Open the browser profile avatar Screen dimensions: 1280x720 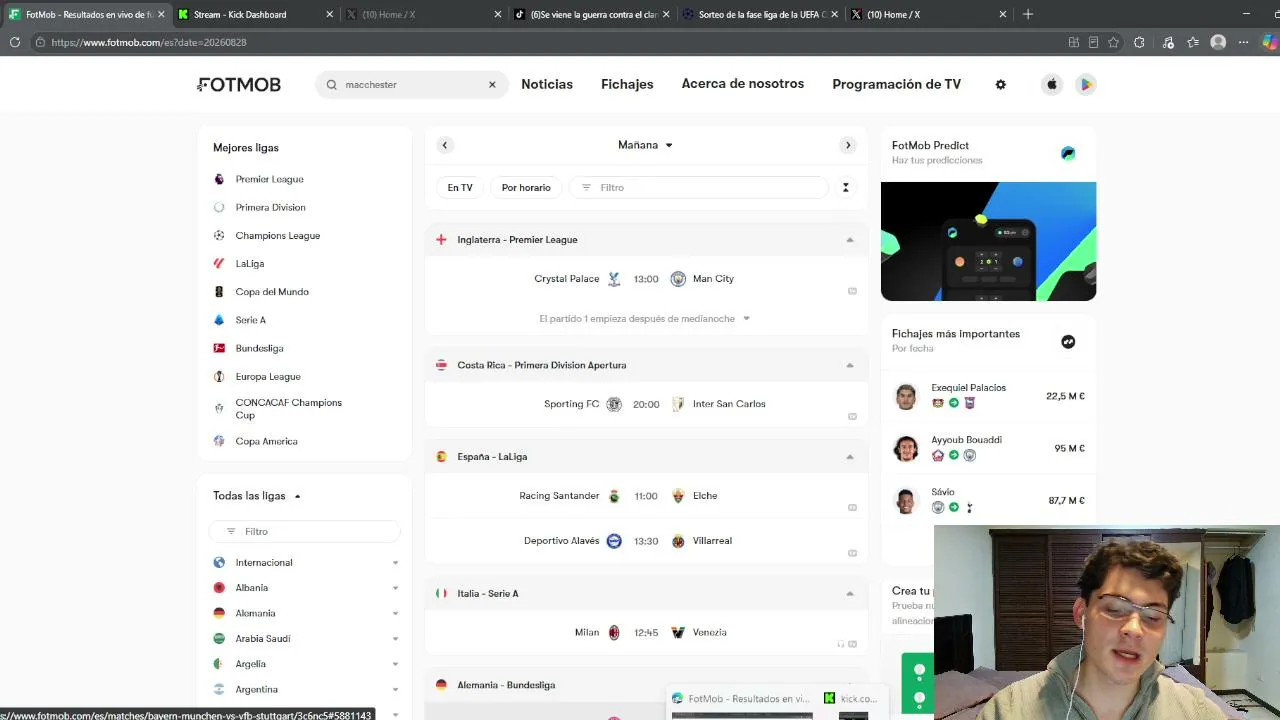pyautogui.click(x=1218, y=42)
